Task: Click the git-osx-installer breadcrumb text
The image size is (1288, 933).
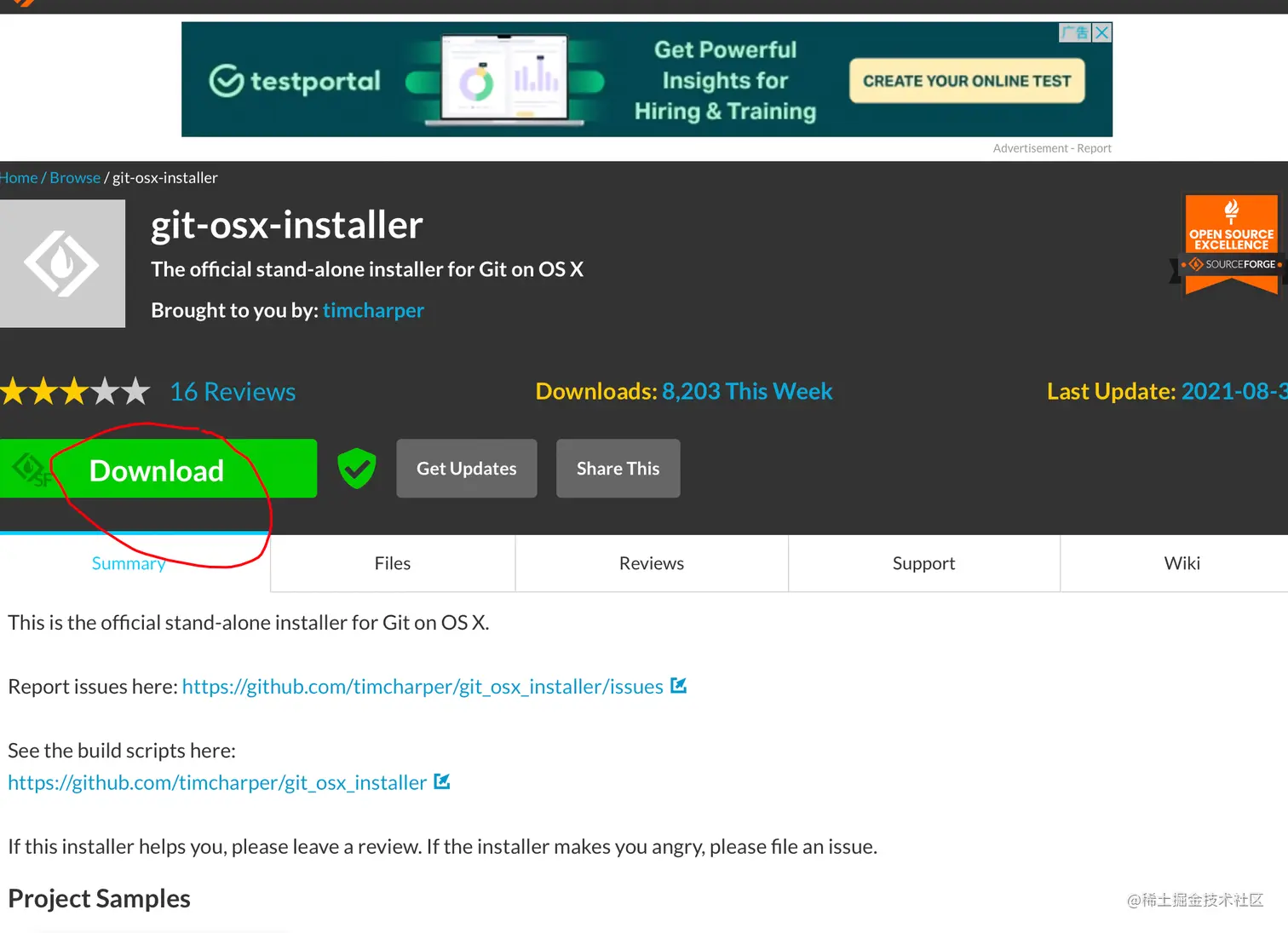Action: tap(165, 178)
